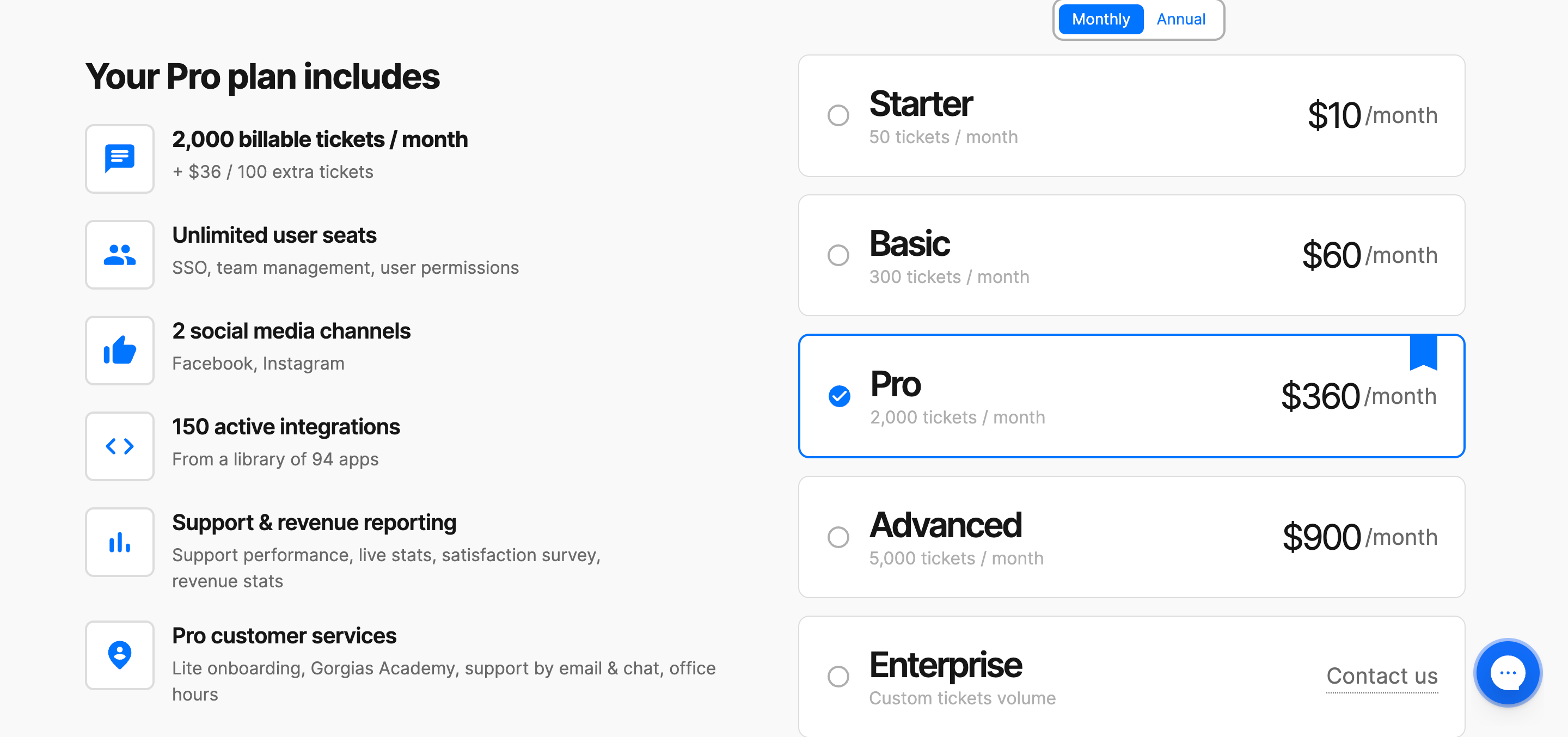
Task: Click the social media thumbs-up icon
Action: [x=120, y=351]
